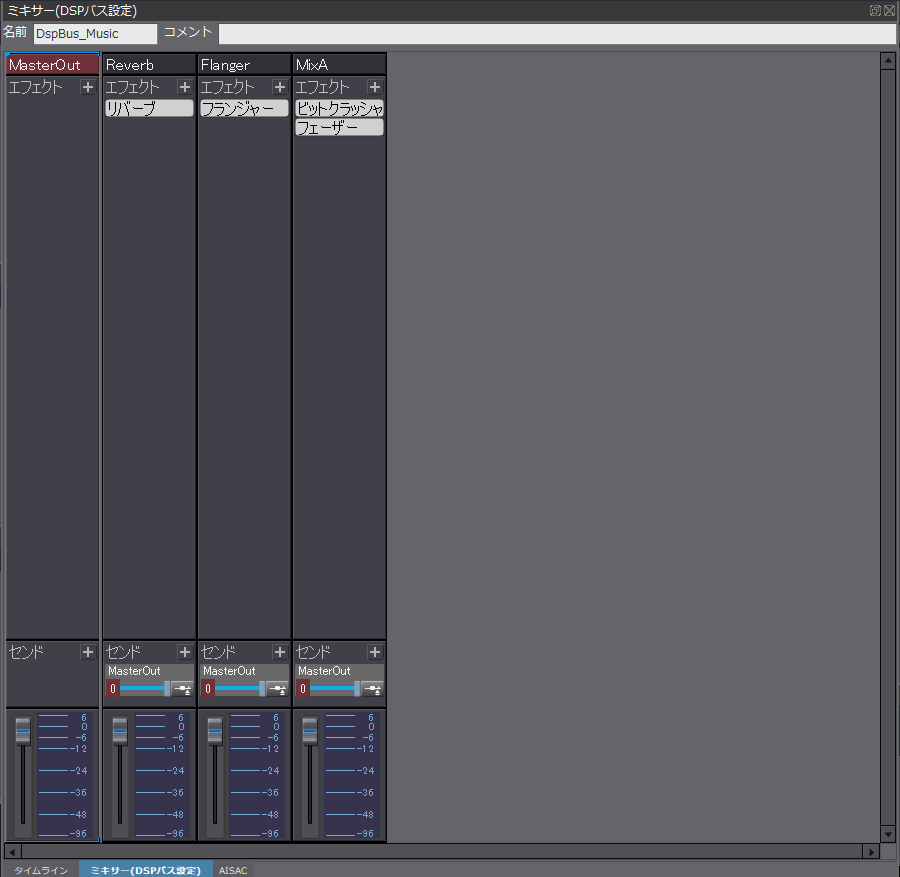This screenshot has width=900, height=877.
Task: Close the mixer panel
Action: click(x=889, y=10)
